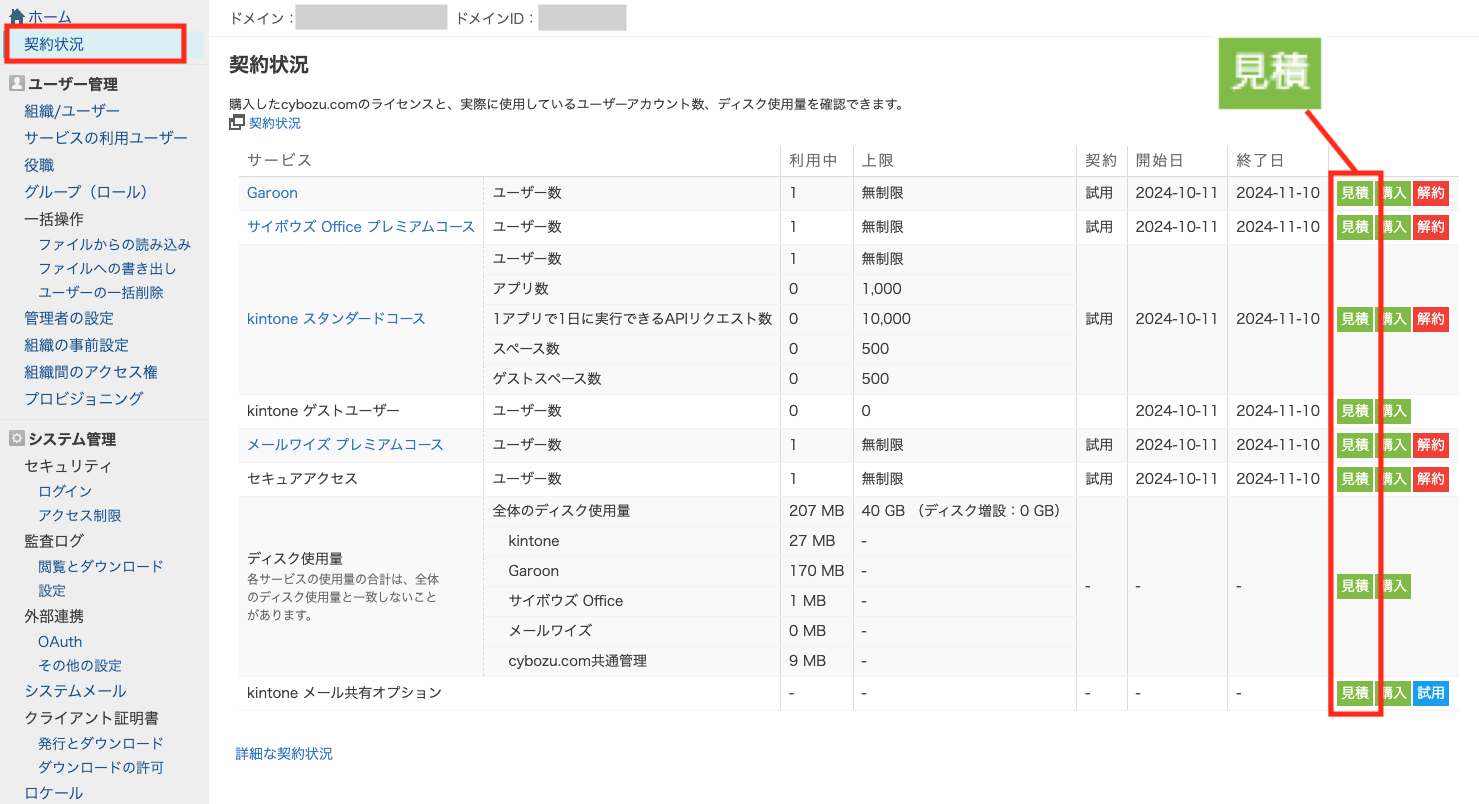Request 見積 for ディスク使用量 row

click(x=1355, y=587)
